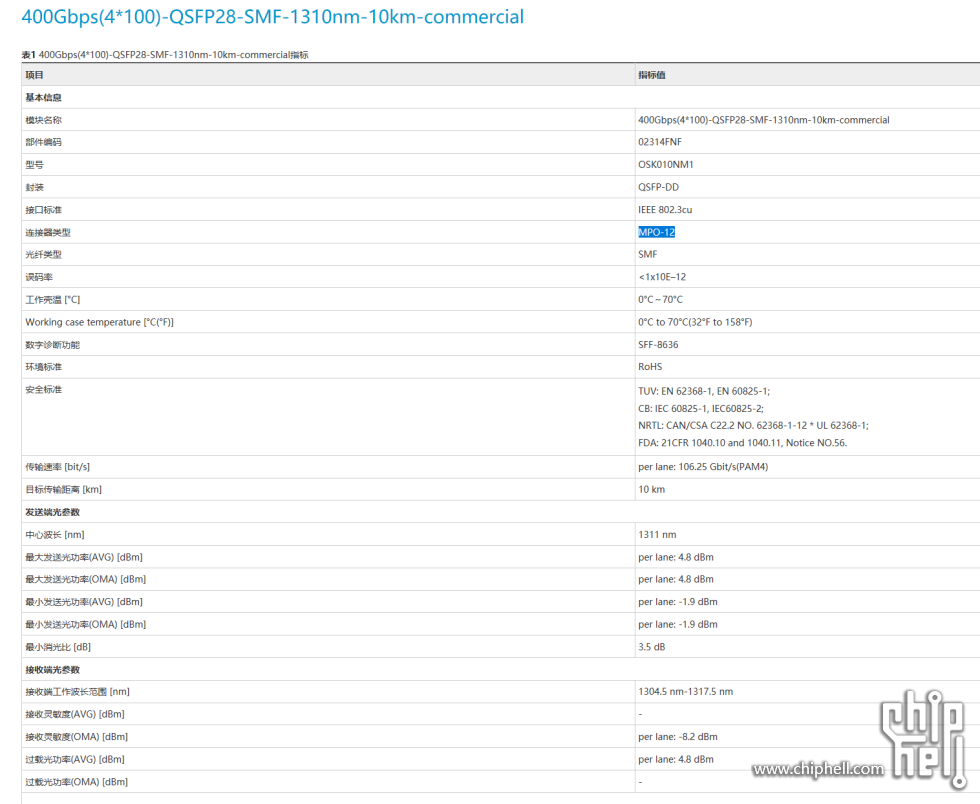Viewport: 980px width, 804px height.
Task: Select the SMF fiber type value
Action: pyautogui.click(x=648, y=255)
